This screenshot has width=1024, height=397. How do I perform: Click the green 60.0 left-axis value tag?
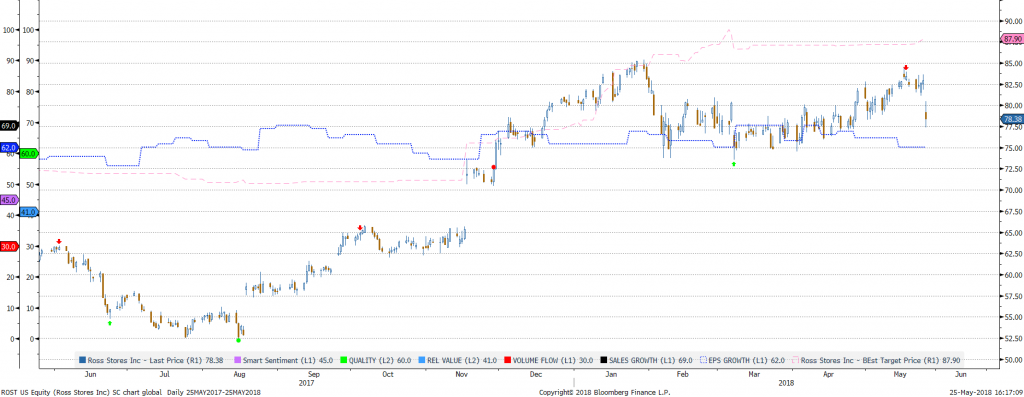(x=29, y=153)
